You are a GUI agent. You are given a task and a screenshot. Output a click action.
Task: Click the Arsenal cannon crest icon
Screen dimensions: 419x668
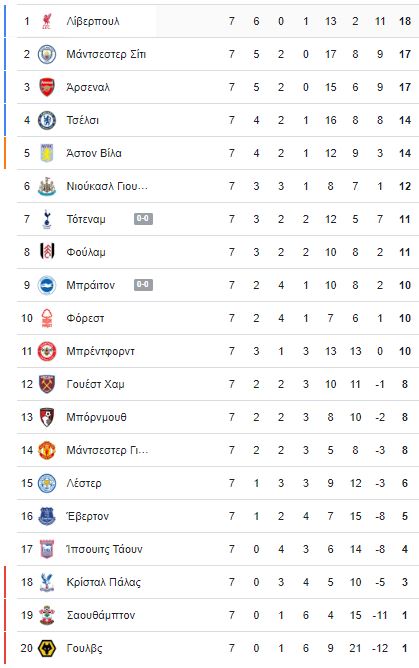47,87
